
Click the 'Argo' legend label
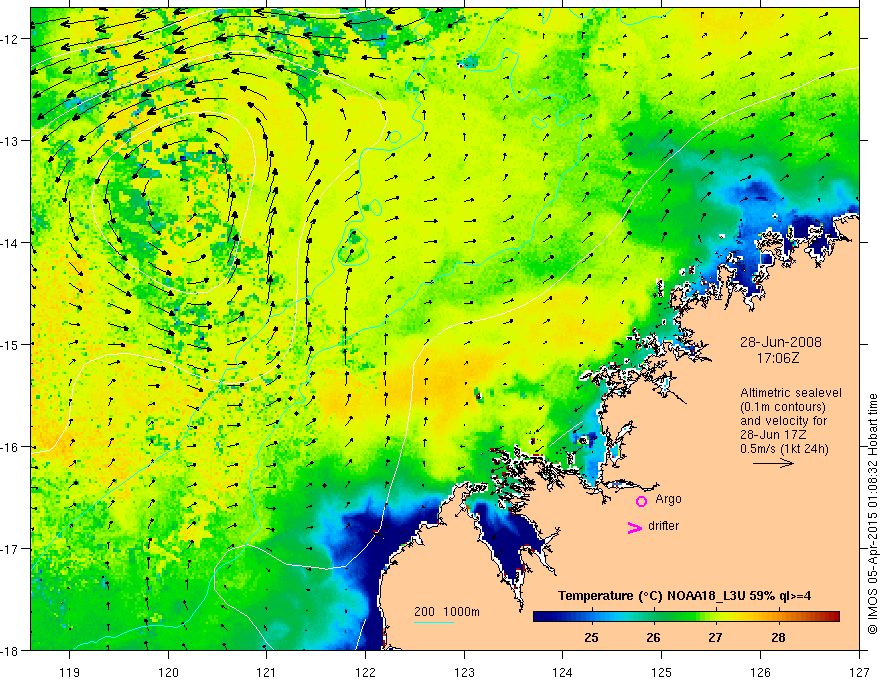click(x=668, y=499)
